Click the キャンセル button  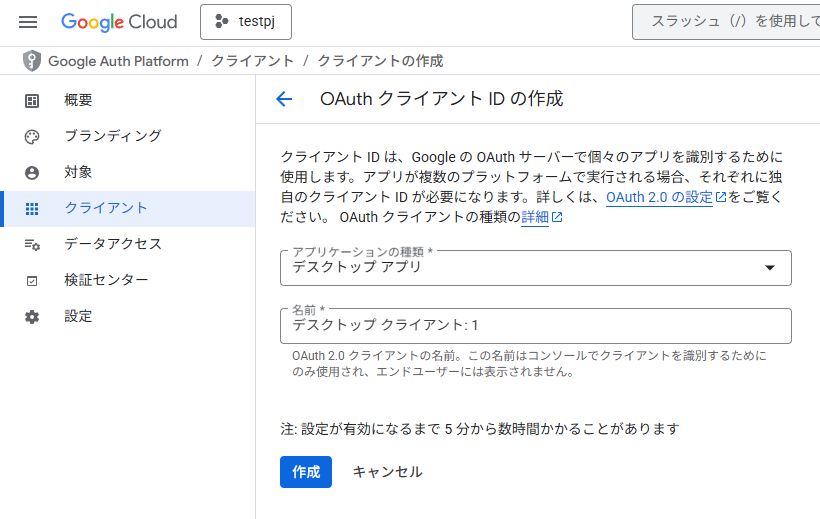[387, 471]
